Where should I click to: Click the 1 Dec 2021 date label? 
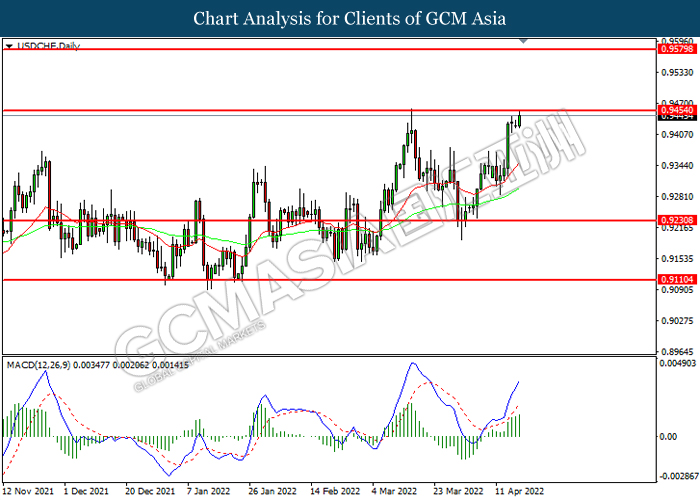click(86, 491)
